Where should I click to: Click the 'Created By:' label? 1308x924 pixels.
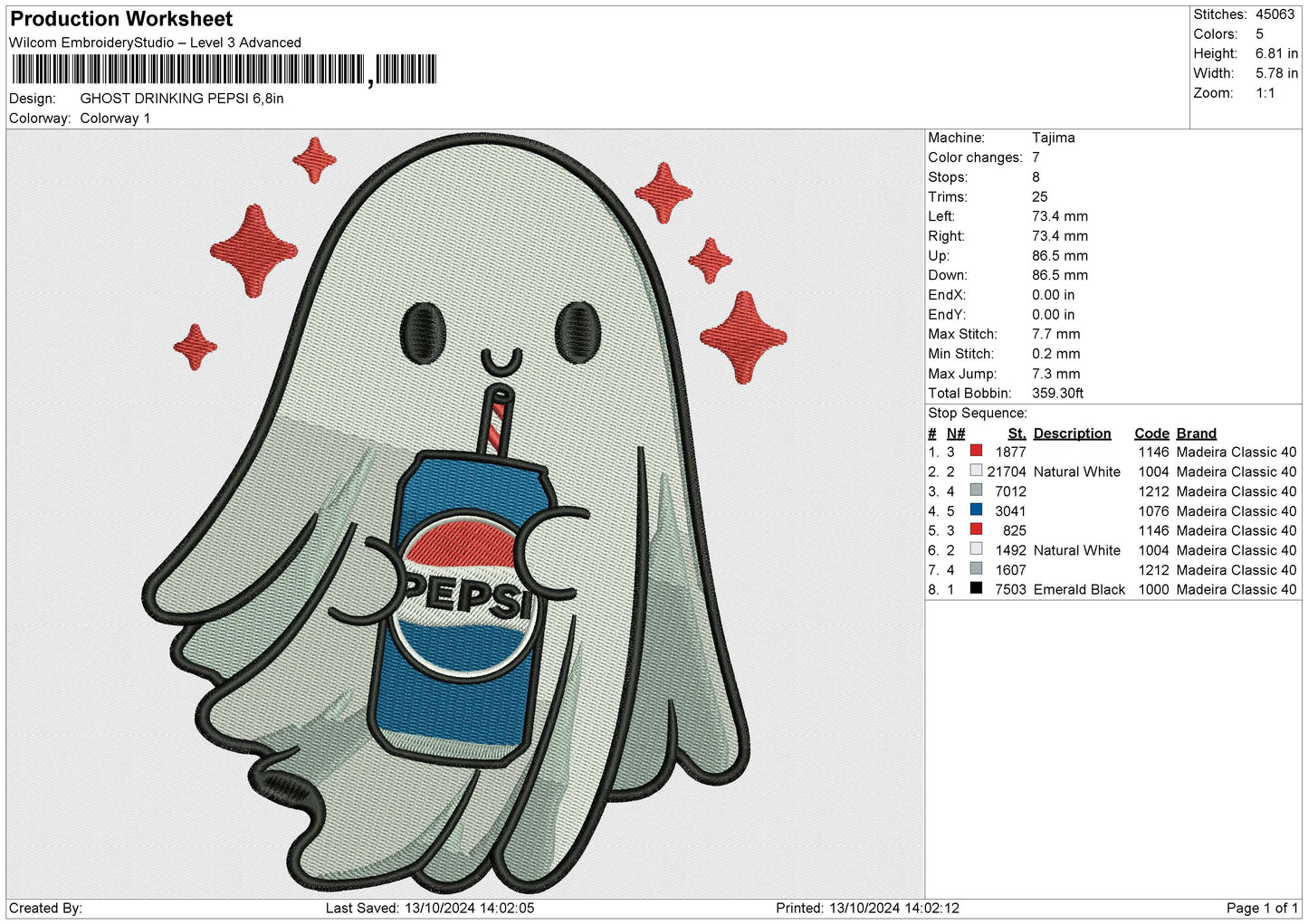[x=45, y=909]
